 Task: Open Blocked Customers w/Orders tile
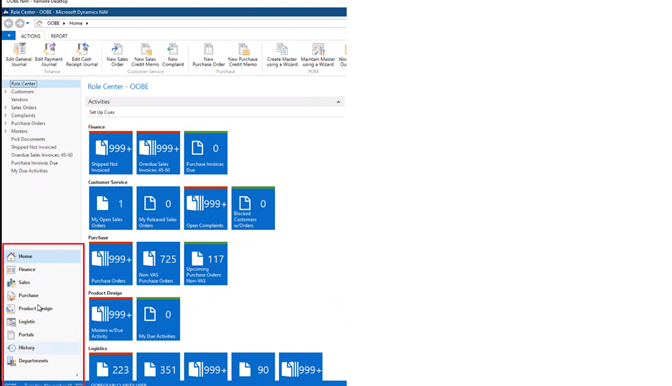253,208
